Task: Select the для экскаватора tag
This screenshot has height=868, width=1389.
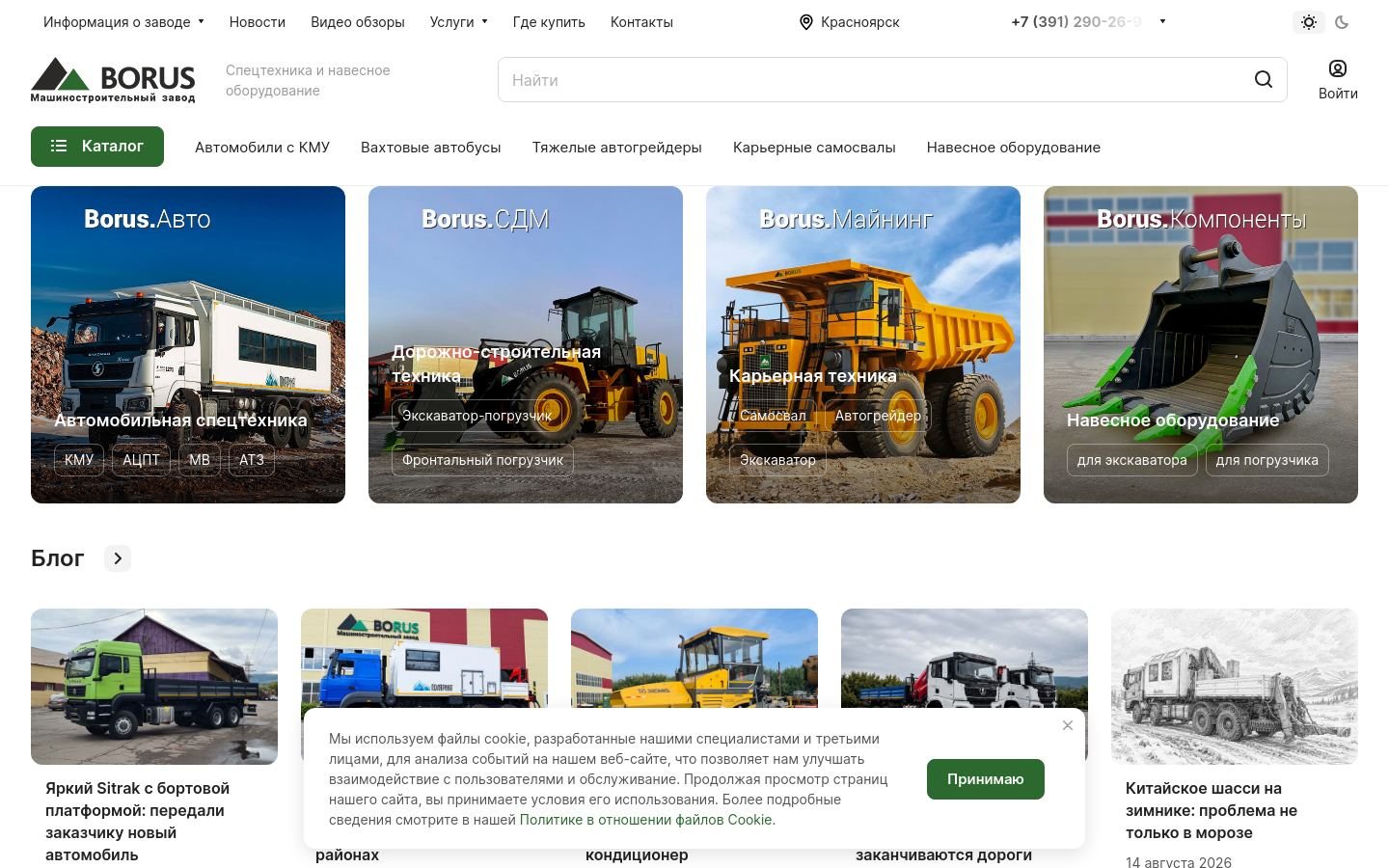Action: click(x=1132, y=460)
